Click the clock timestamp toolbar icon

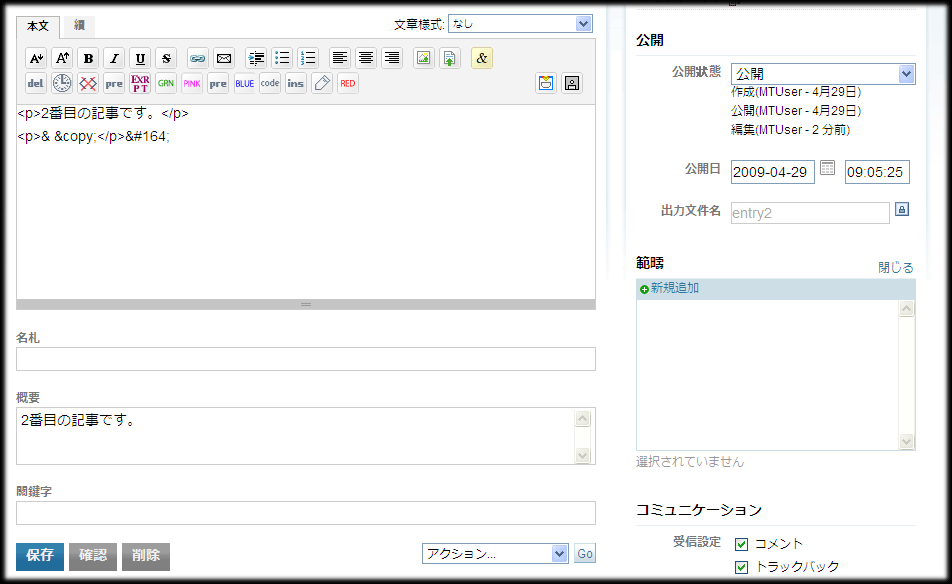tap(62, 83)
